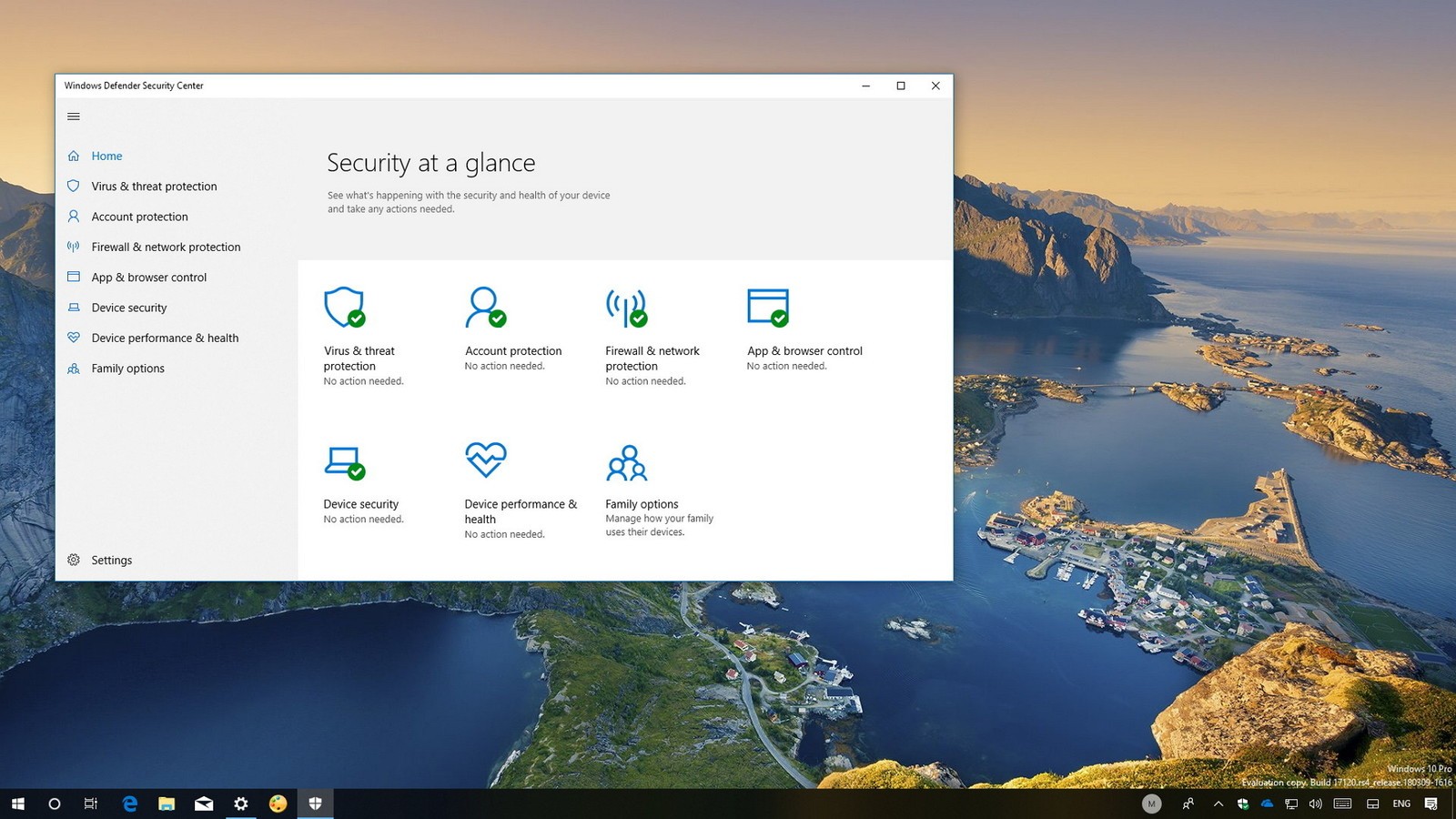Click the Device performance & health heart icon
This screenshot has height=819, width=1456.
point(485,460)
